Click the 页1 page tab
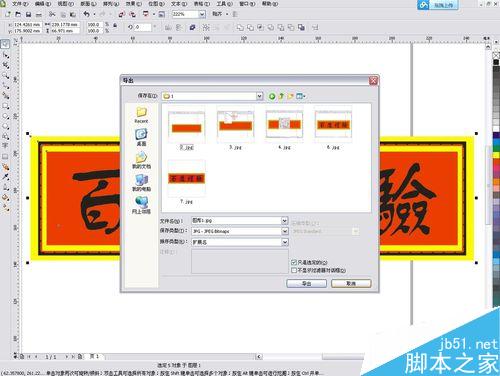Viewport: 500px width, 376px height. point(95,356)
